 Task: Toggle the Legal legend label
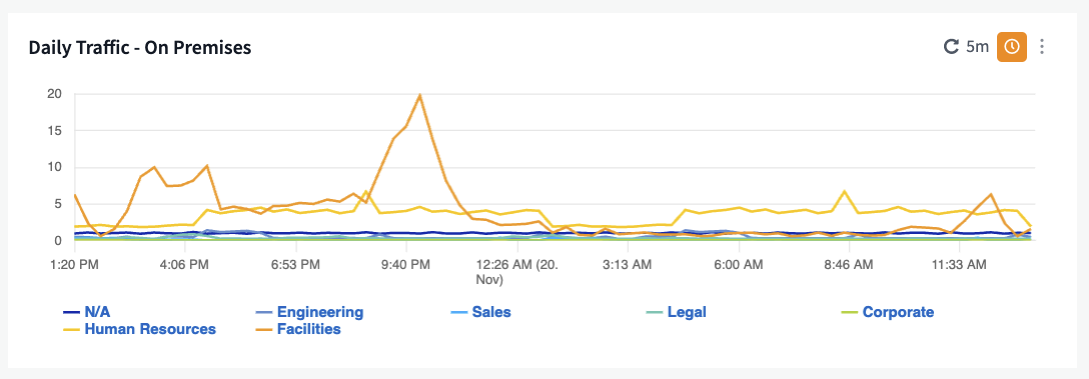[687, 312]
